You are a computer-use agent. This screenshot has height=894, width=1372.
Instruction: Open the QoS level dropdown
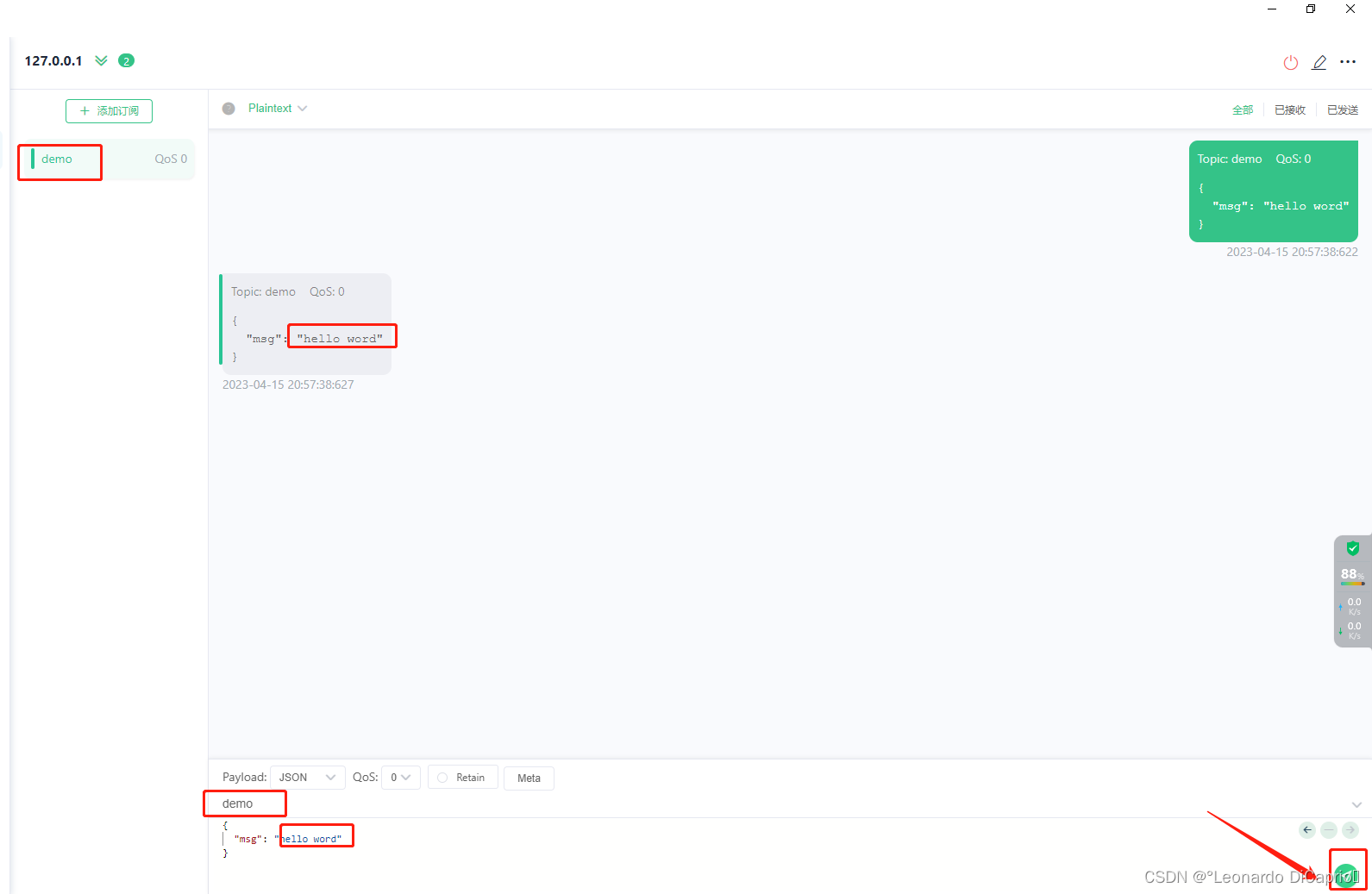coord(401,778)
